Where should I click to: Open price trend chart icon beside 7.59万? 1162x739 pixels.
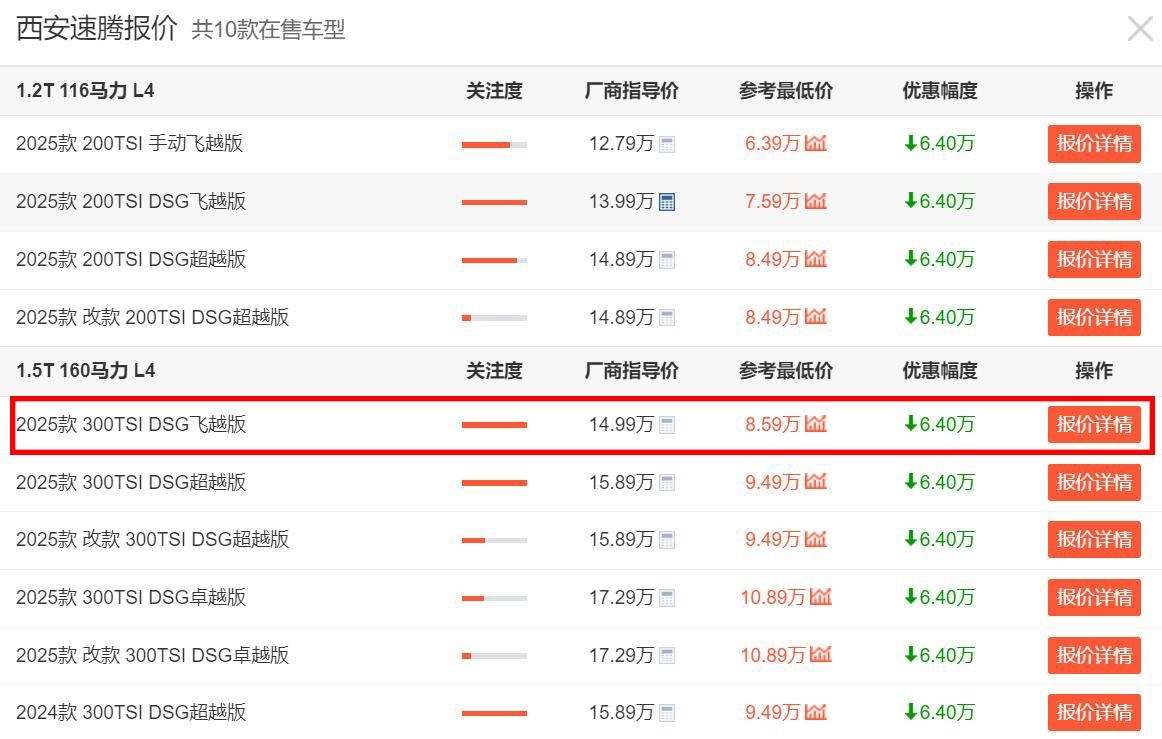pos(815,201)
